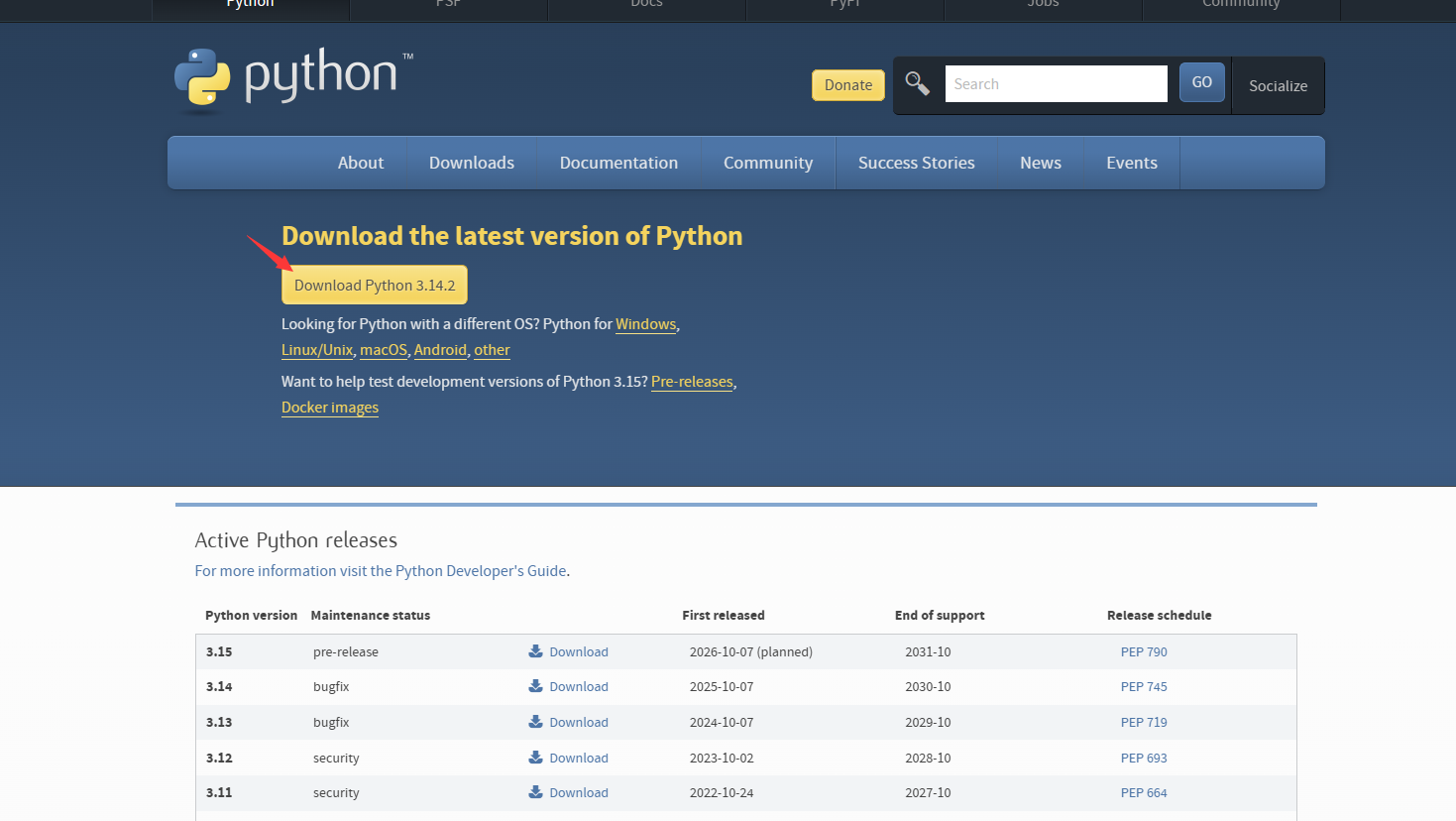1456x821 pixels.
Task: Click version 3.14 table cell
Action: click(219, 686)
